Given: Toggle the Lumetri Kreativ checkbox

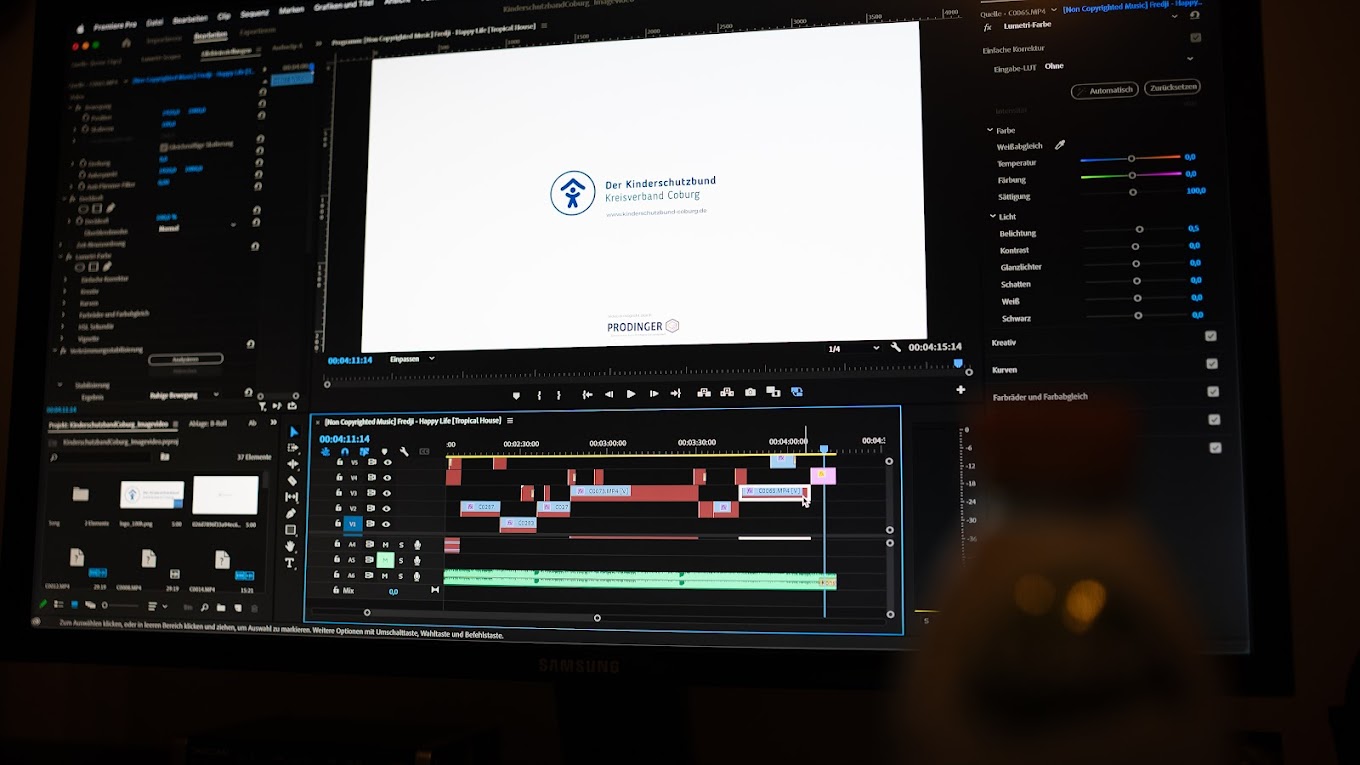Looking at the screenshot, I should pos(1211,337).
